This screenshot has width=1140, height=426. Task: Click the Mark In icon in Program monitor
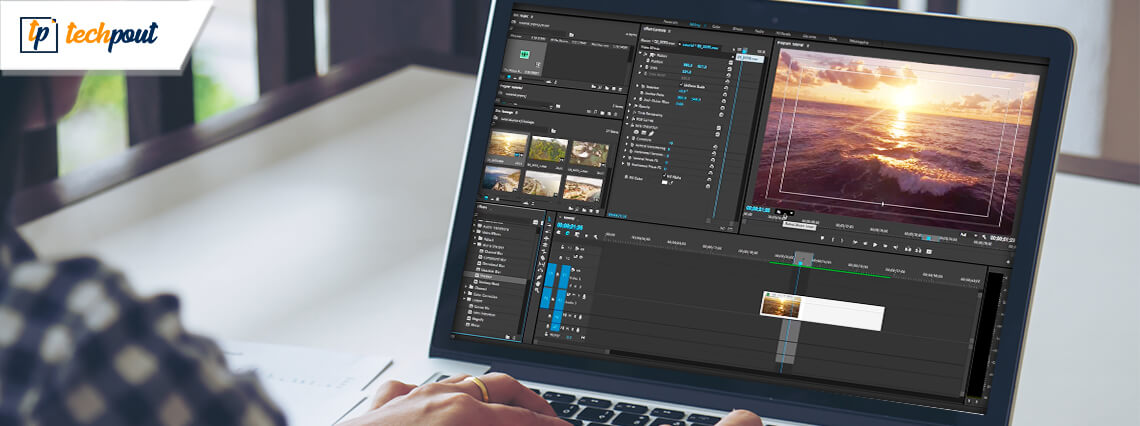[x=832, y=240]
